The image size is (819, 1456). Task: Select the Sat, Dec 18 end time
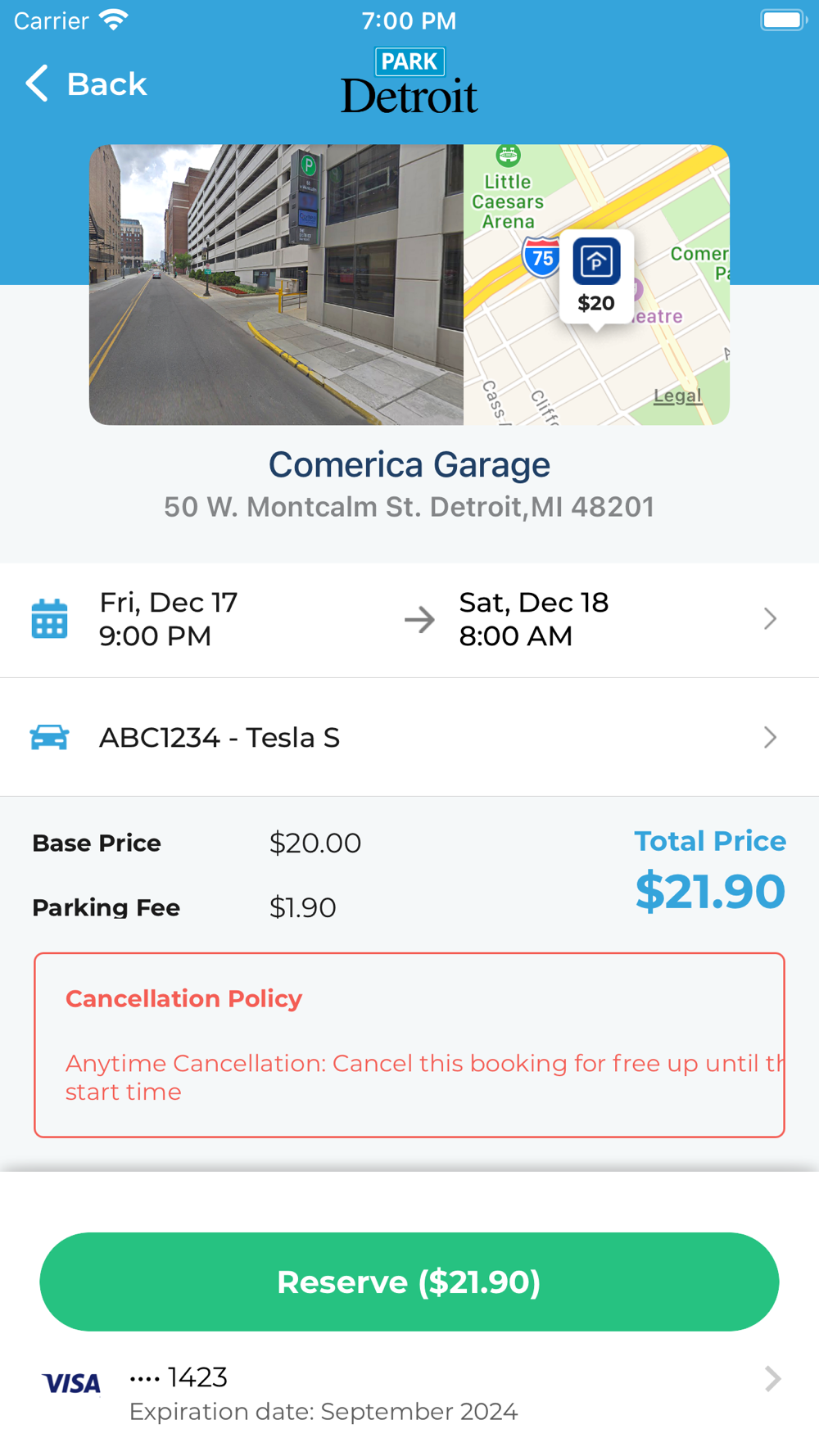[x=533, y=619]
